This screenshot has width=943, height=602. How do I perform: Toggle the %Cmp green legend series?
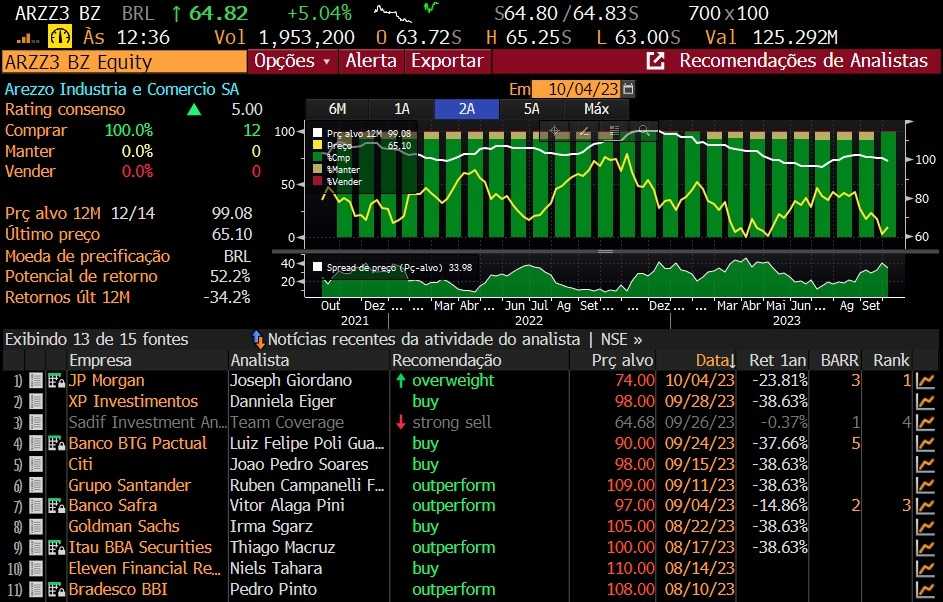tap(318, 157)
